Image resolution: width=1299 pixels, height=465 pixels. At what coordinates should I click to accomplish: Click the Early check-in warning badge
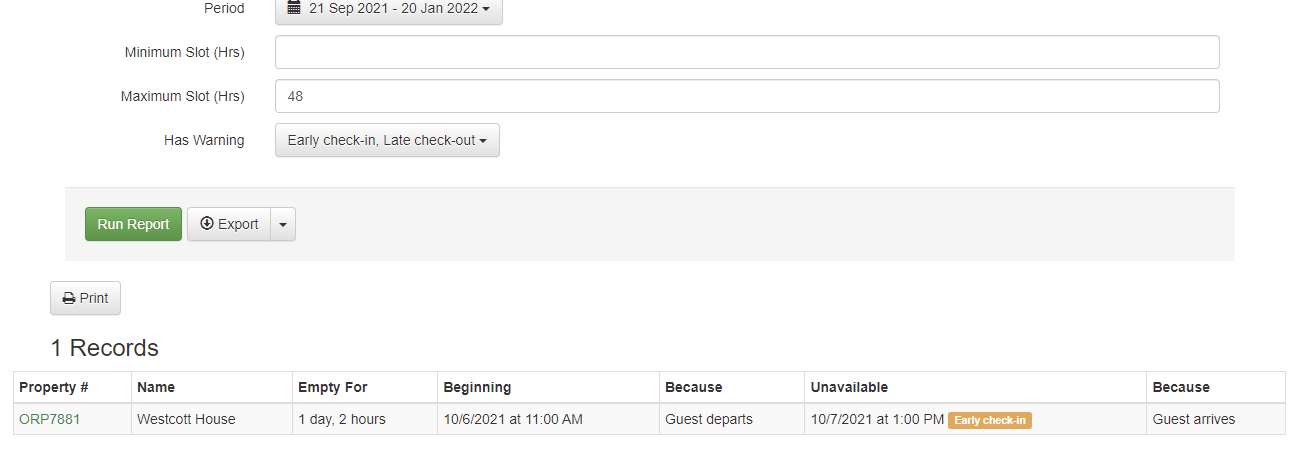coord(989,420)
